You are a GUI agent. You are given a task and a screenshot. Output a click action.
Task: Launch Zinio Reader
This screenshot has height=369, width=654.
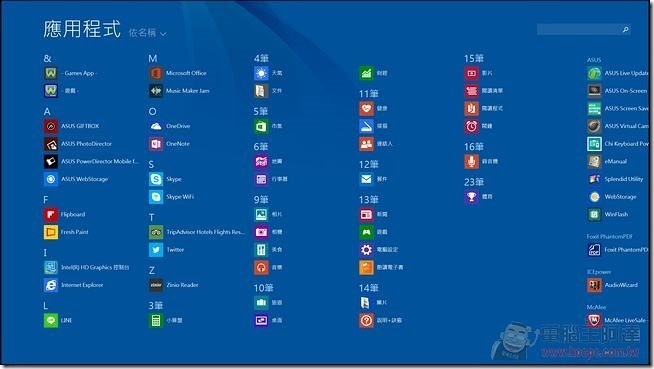point(174,285)
